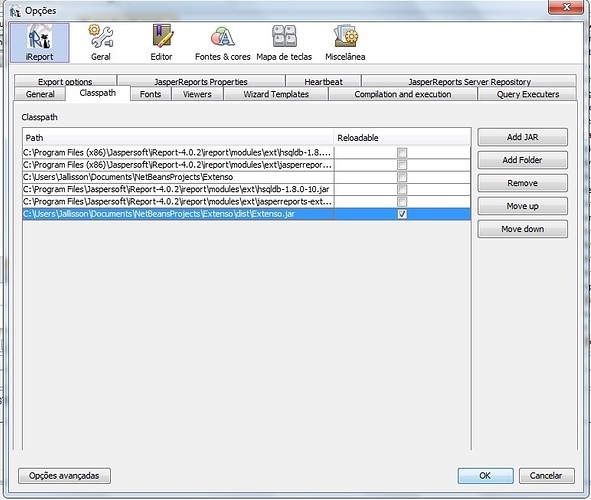Go to the Query Executers tab
The image size is (591, 500).
pos(527,94)
